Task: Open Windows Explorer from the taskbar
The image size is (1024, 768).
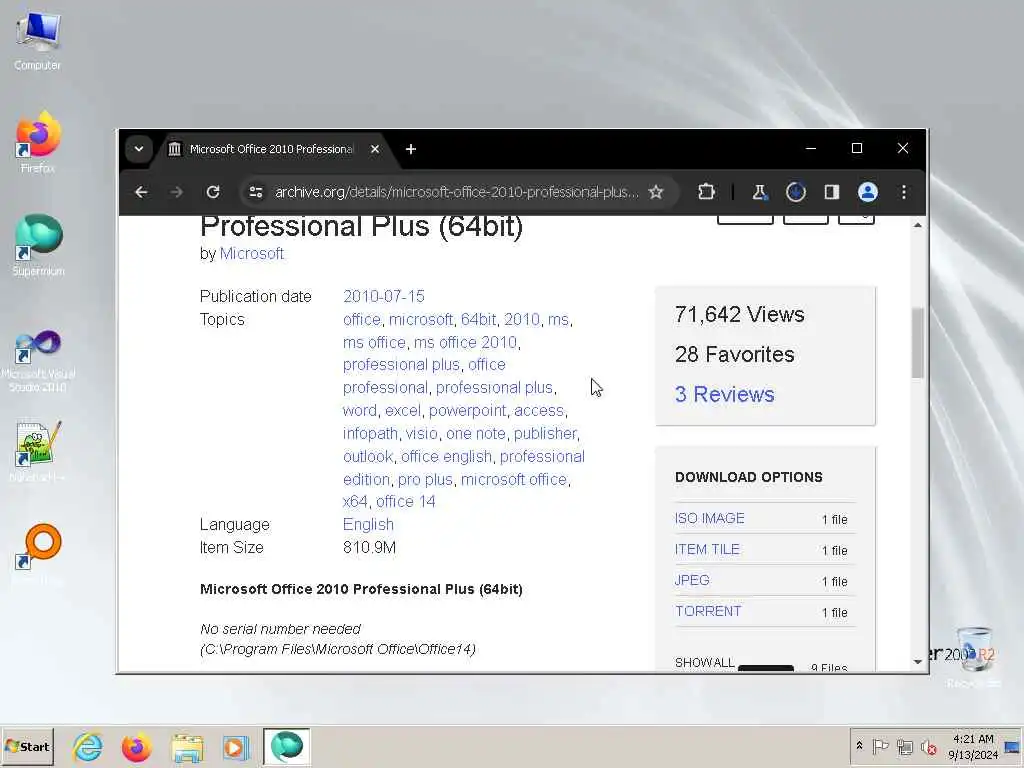Action: [x=187, y=747]
